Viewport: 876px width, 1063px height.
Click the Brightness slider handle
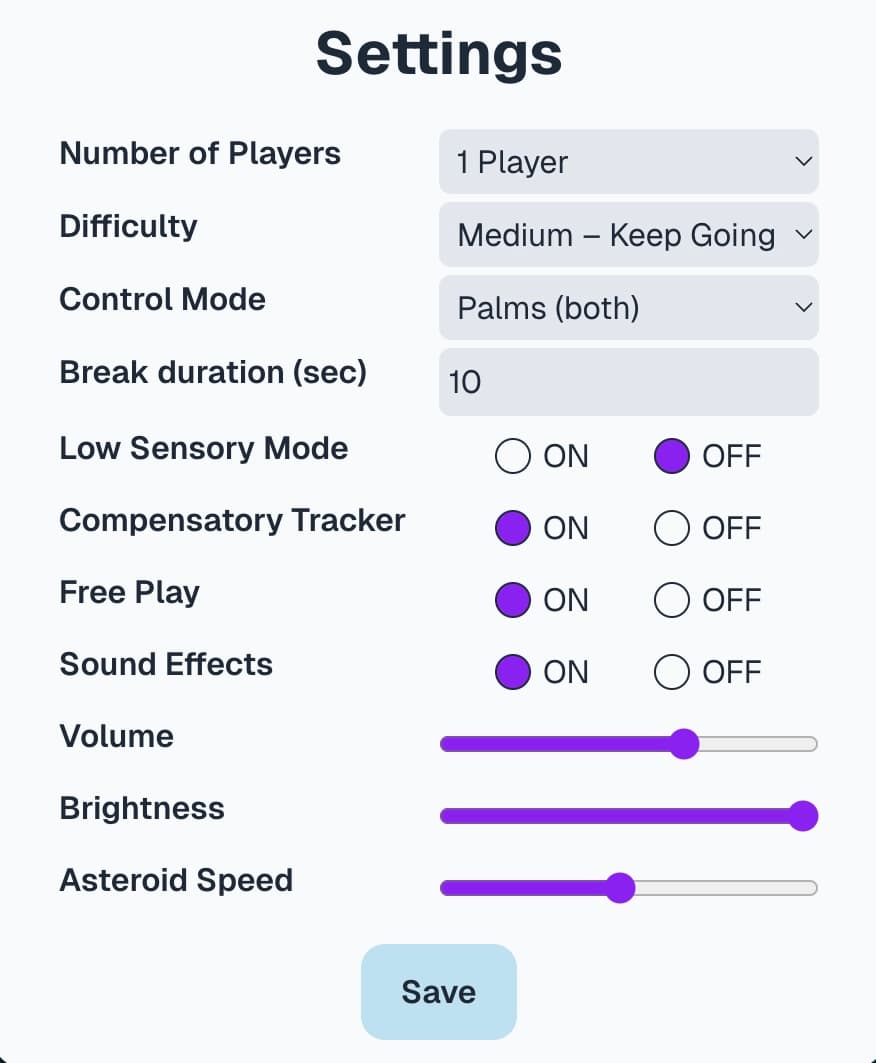click(x=803, y=816)
